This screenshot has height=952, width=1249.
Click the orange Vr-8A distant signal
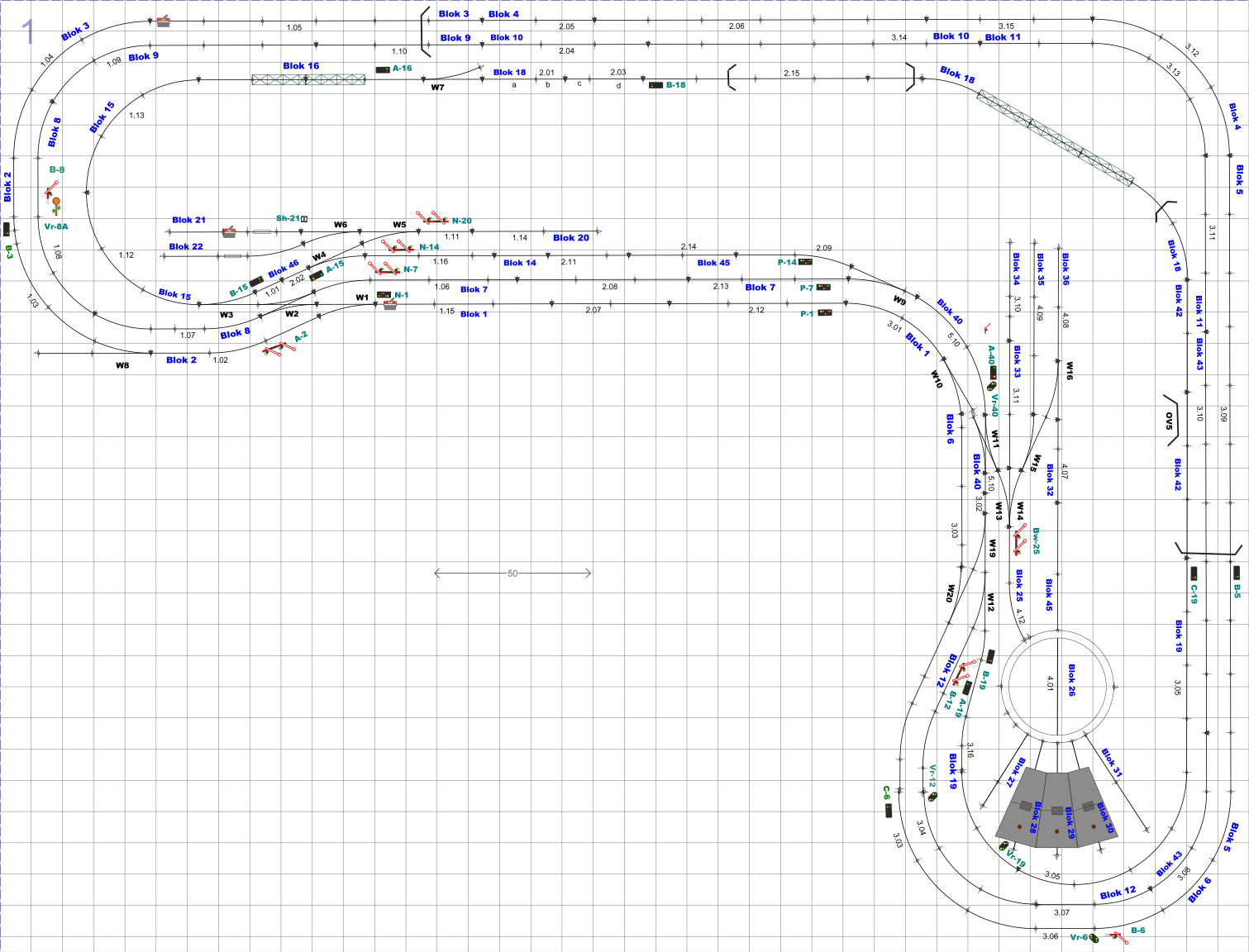click(x=55, y=204)
